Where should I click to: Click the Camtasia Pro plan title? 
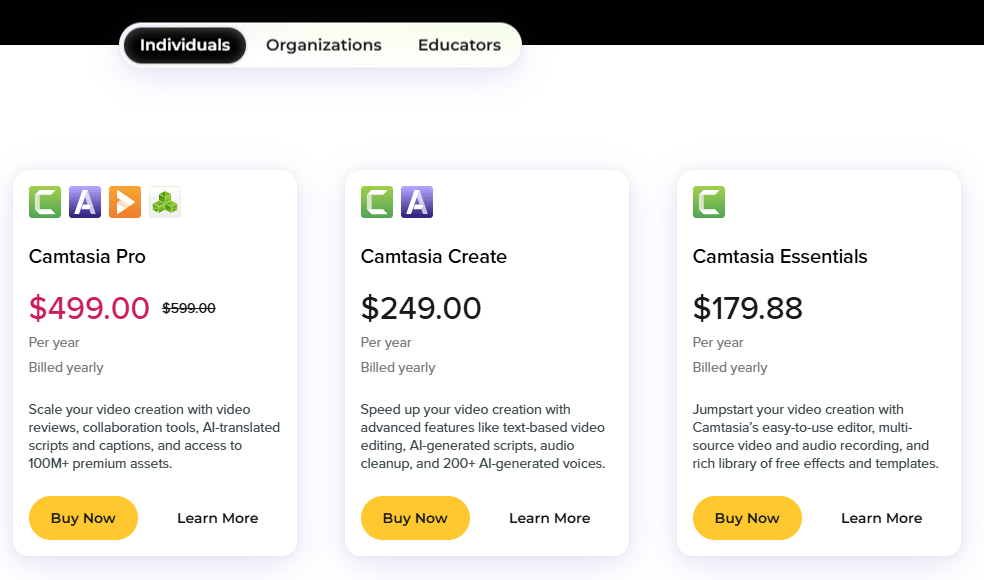(87, 257)
